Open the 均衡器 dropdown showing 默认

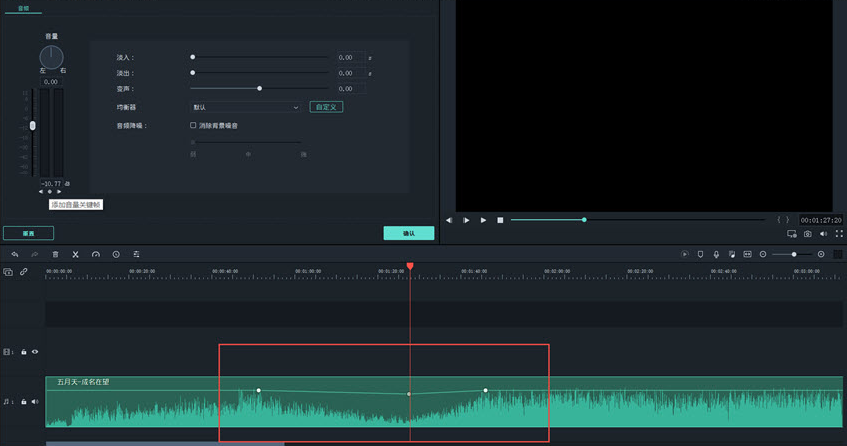pyautogui.click(x=246, y=107)
